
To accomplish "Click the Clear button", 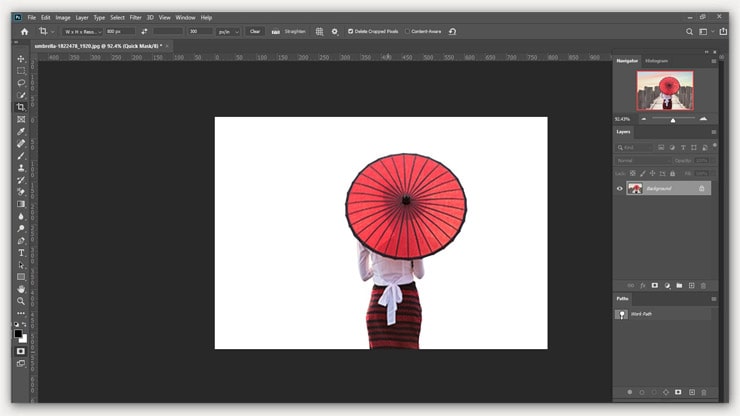I will click(x=255, y=31).
